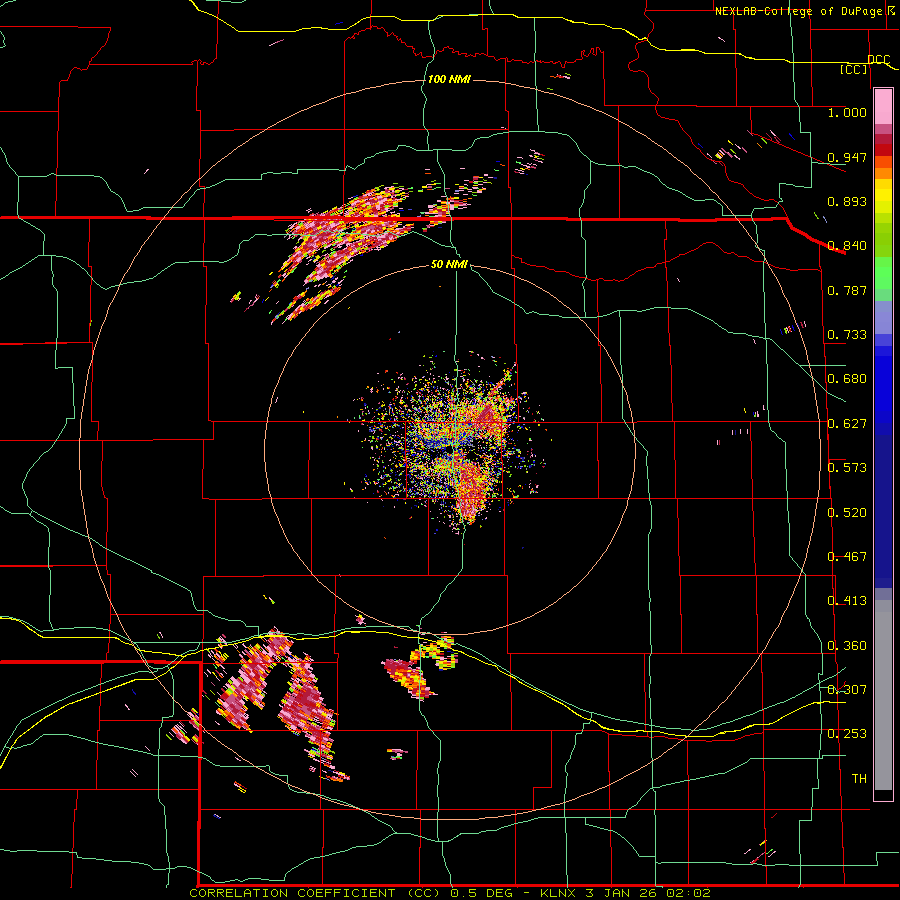Click the Correlation Coefficient KLNX caption
Image resolution: width=900 pixels, height=900 pixels.
tap(450, 893)
